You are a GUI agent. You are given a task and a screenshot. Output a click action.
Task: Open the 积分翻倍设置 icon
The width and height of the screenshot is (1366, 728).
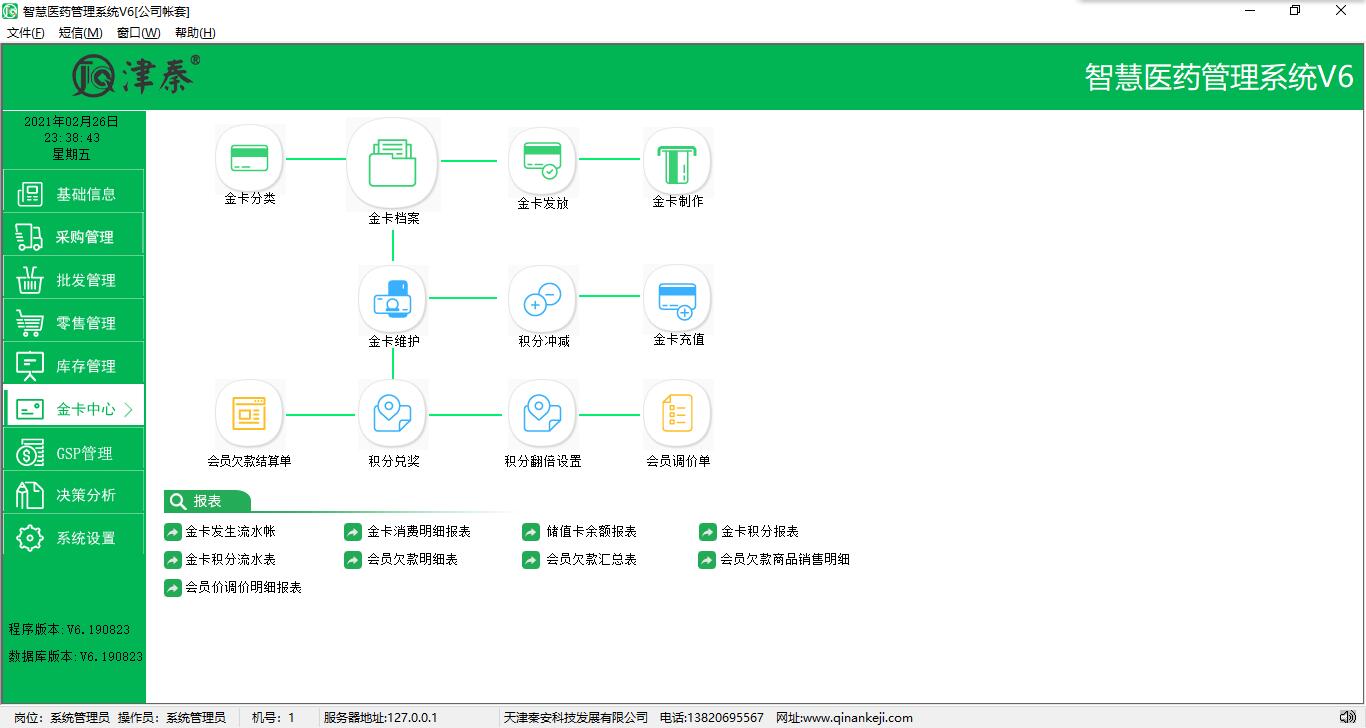tap(542, 414)
